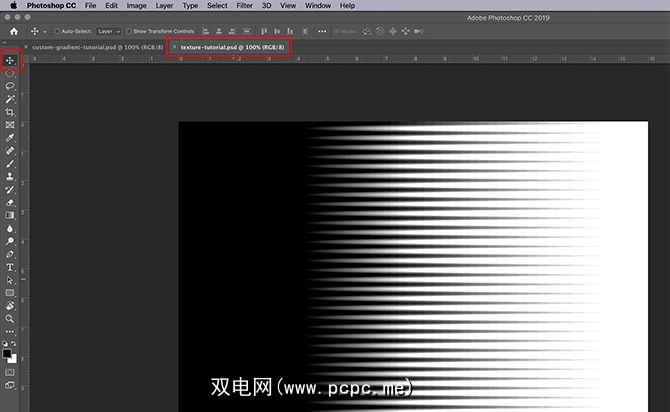670x412 pixels.
Task: Select the Move tool in the toolbar
Action: (10, 60)
